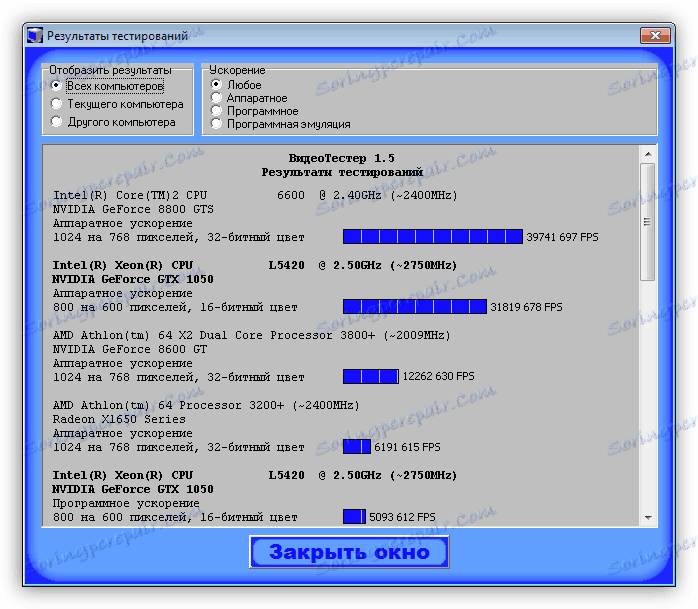This screenshot has height=609, width=698.
Task: Click the 31819 678 FPS result bar
Action: 415,306
